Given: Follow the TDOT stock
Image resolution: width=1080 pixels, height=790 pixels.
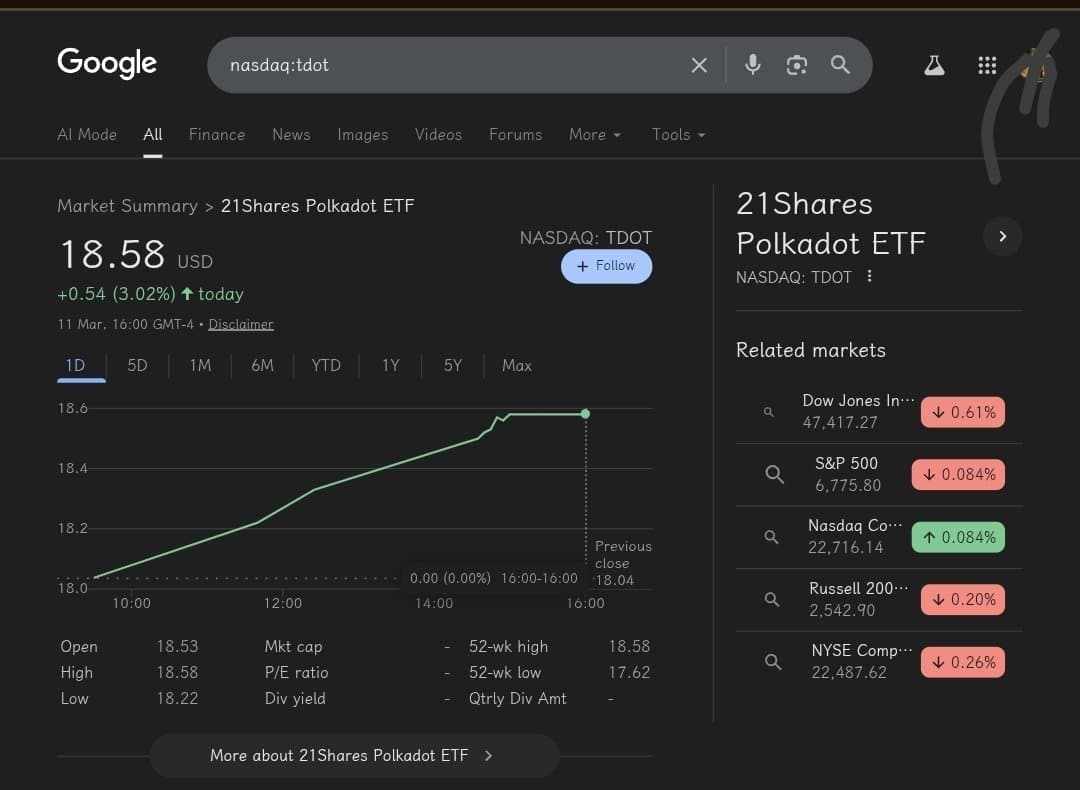Looking at the screenshot, I should point(606,266).
